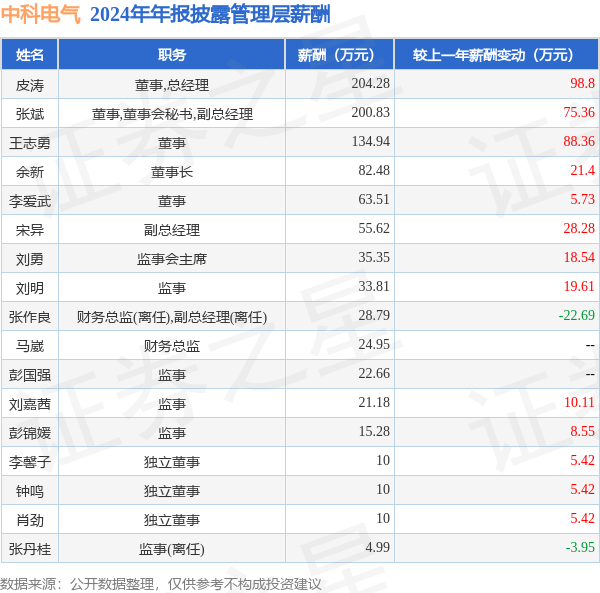Select the name cell 王志勇
Screen dimensions: 600x593
pyautogui.click(x=30, y=143)
